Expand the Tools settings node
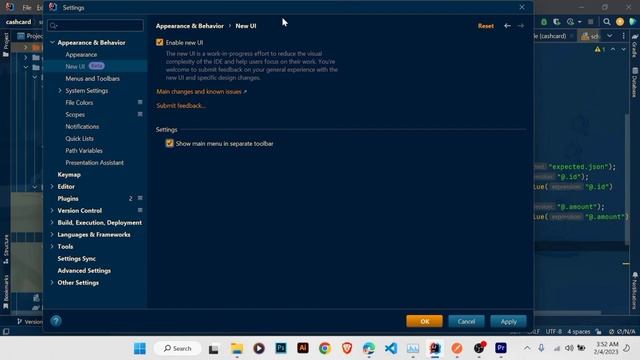Screen dimensions: 640x360 coord(52,247)
